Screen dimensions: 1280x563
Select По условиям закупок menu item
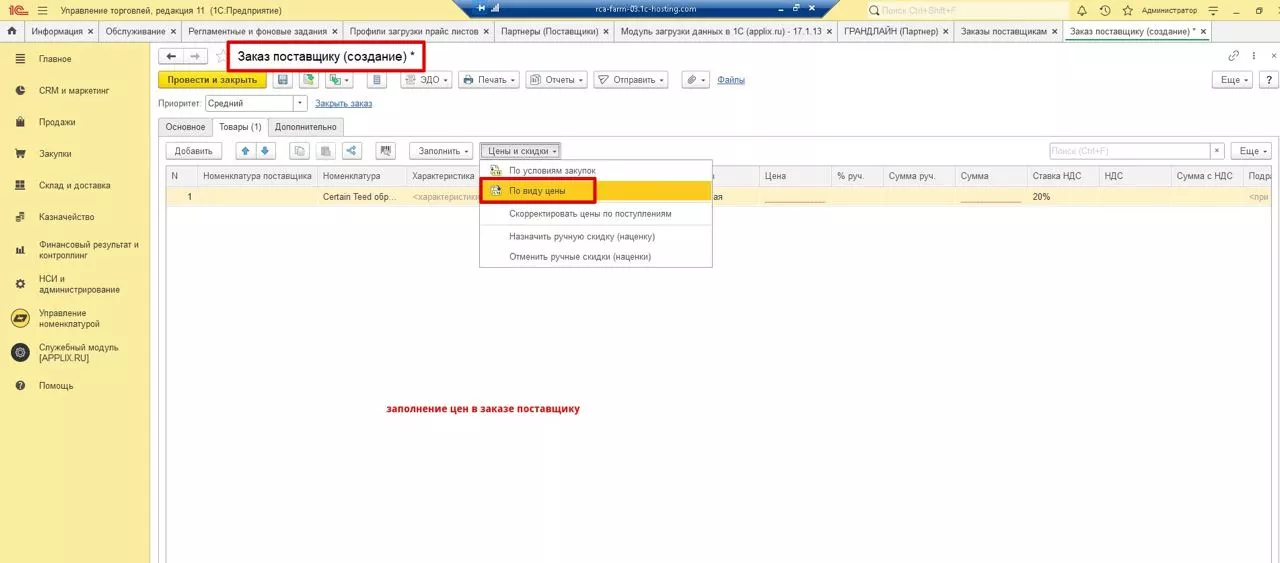pyautogui.click(x=596, y=171)
